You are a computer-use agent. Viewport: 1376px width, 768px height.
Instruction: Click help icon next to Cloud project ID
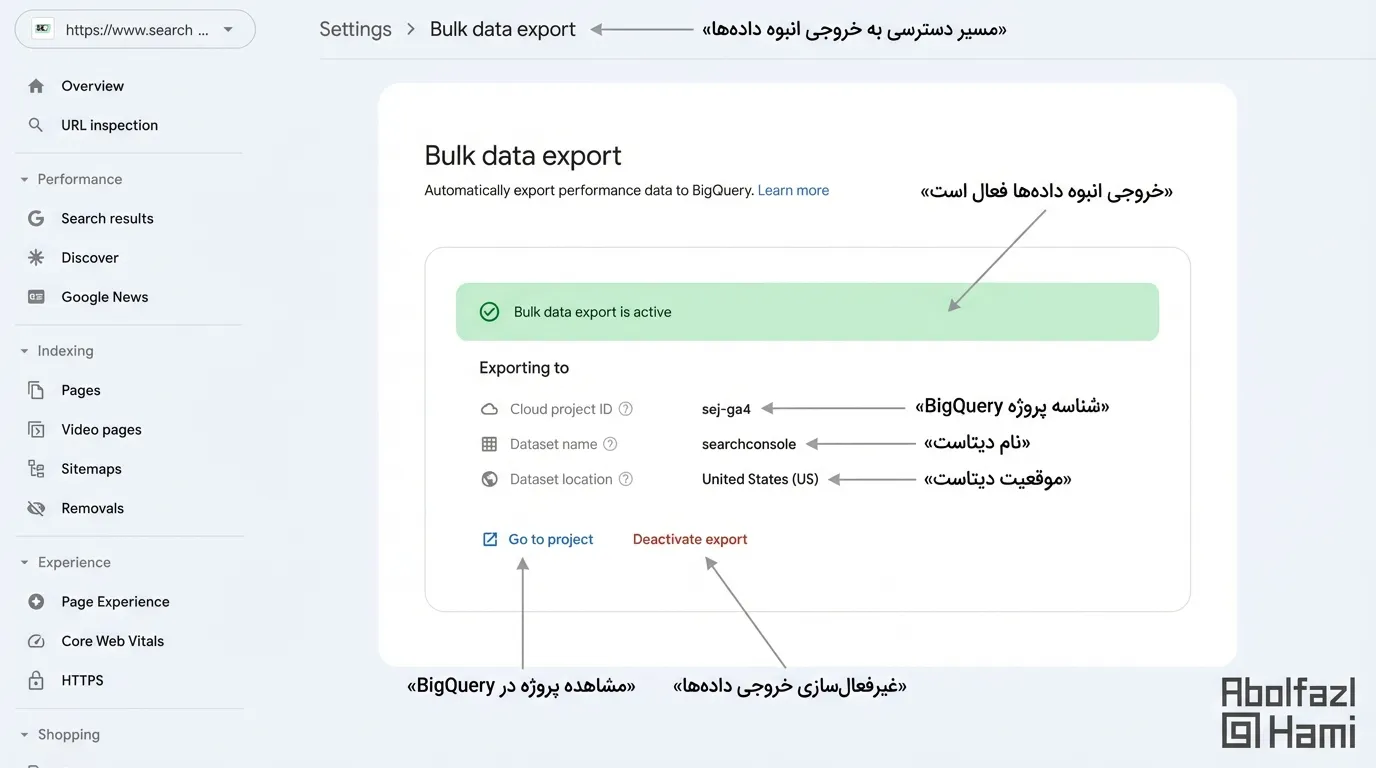[x=626, y=409]
